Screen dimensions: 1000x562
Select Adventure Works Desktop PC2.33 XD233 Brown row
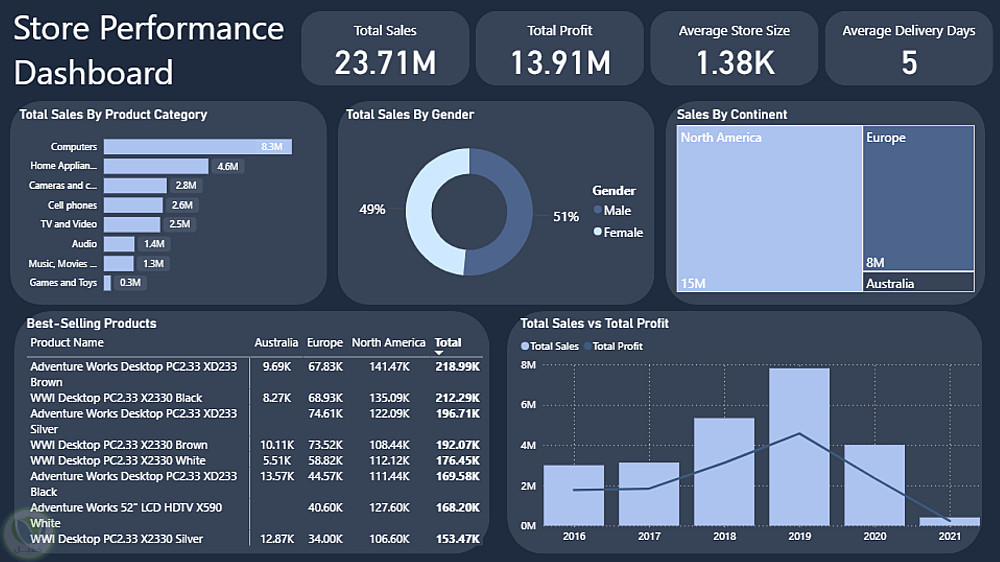click(x=255, y=374)
